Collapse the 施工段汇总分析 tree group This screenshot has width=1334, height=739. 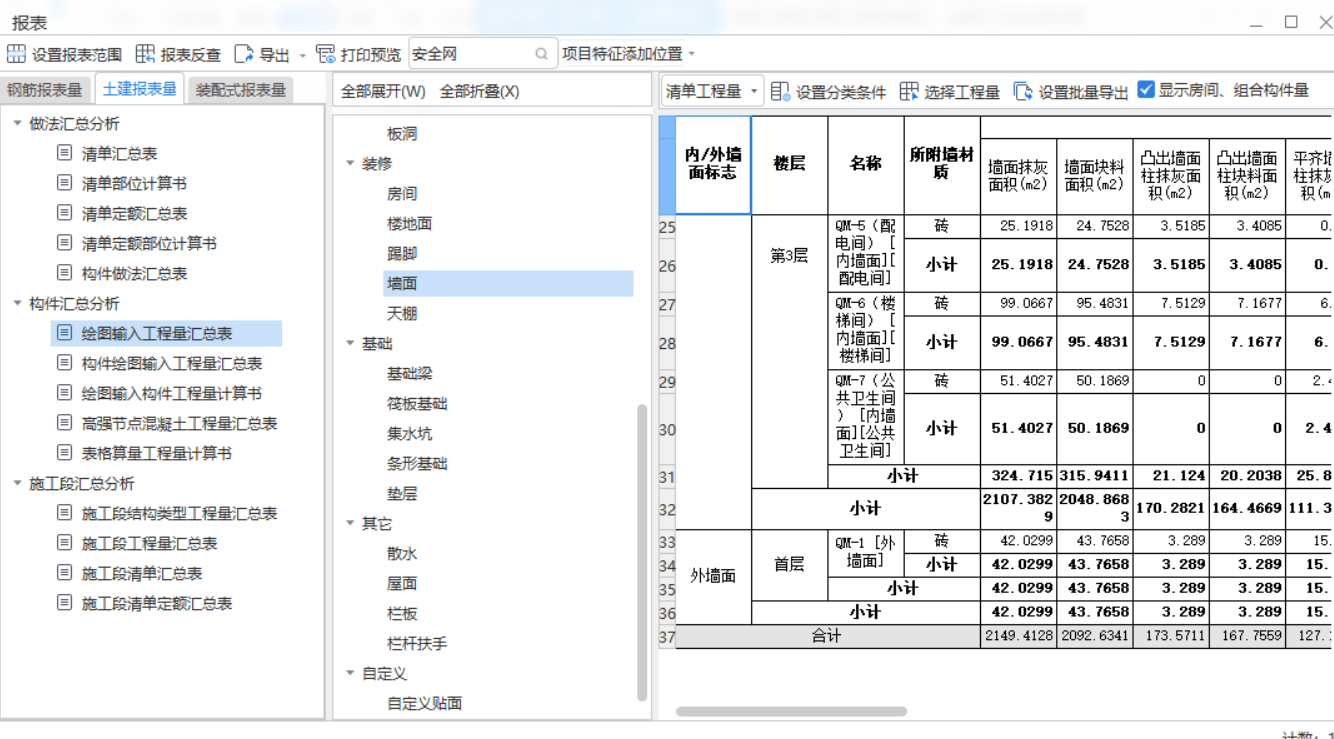pyautogui.click(x=17, y=483)
